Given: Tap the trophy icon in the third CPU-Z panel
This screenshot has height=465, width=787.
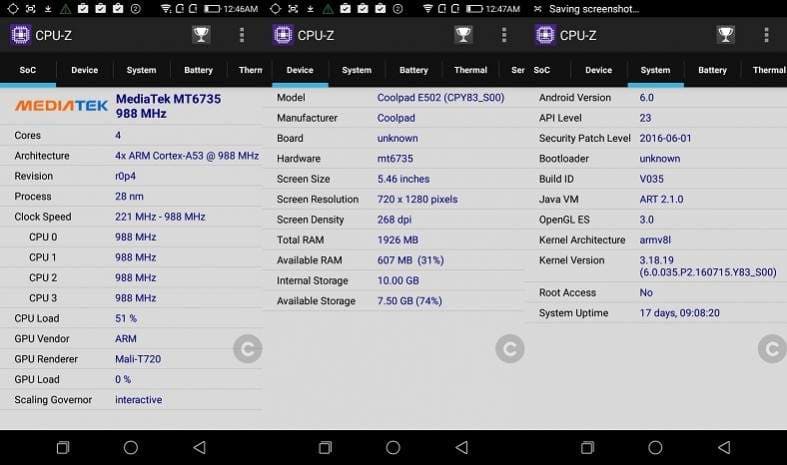Looking at the screenshot, I should (725, 35).
